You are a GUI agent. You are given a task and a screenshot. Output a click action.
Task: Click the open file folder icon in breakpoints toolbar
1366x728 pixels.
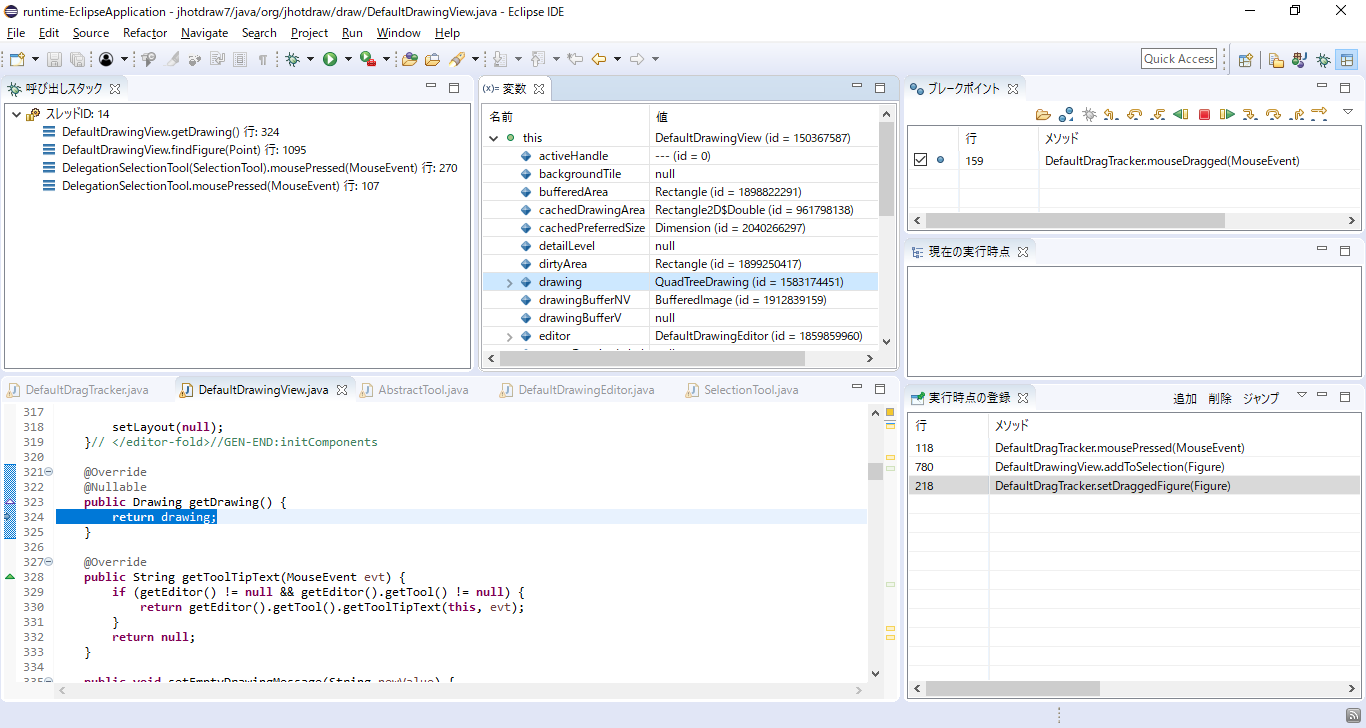point(1043,114)
